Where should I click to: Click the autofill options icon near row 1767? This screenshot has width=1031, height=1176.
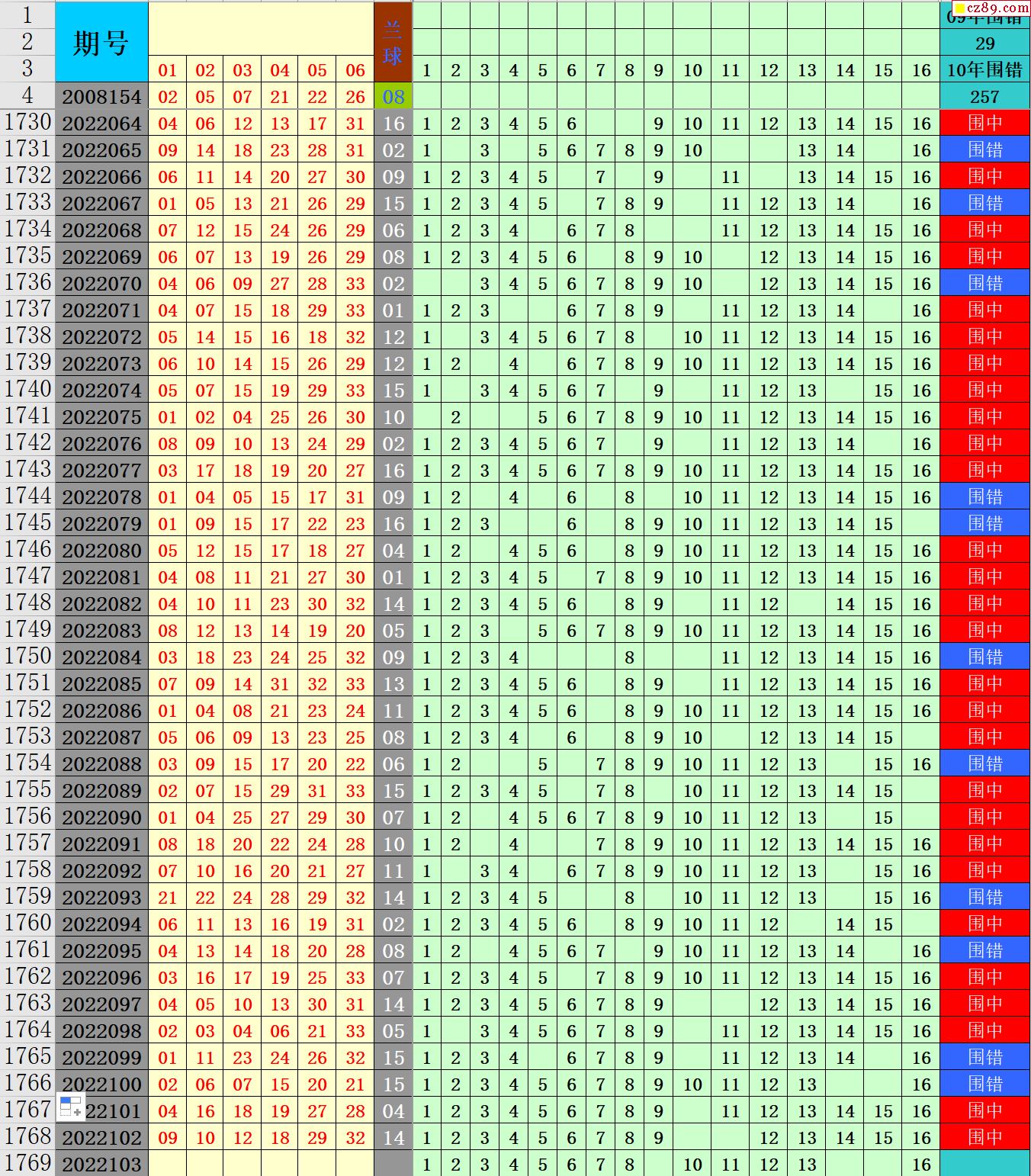point(70,1107)
